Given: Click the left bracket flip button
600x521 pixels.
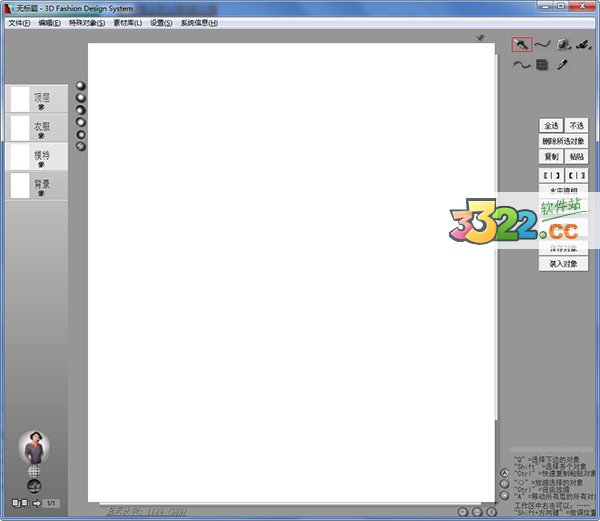Looking at the screenshot, I should click(x=551, y=175).
